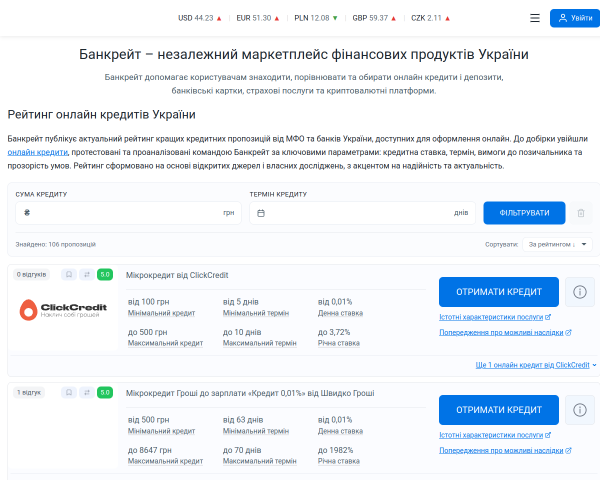Click the EUR 51.30 exchange rate
The height and width of the screenshot is (480, 600).
[258, 18]
